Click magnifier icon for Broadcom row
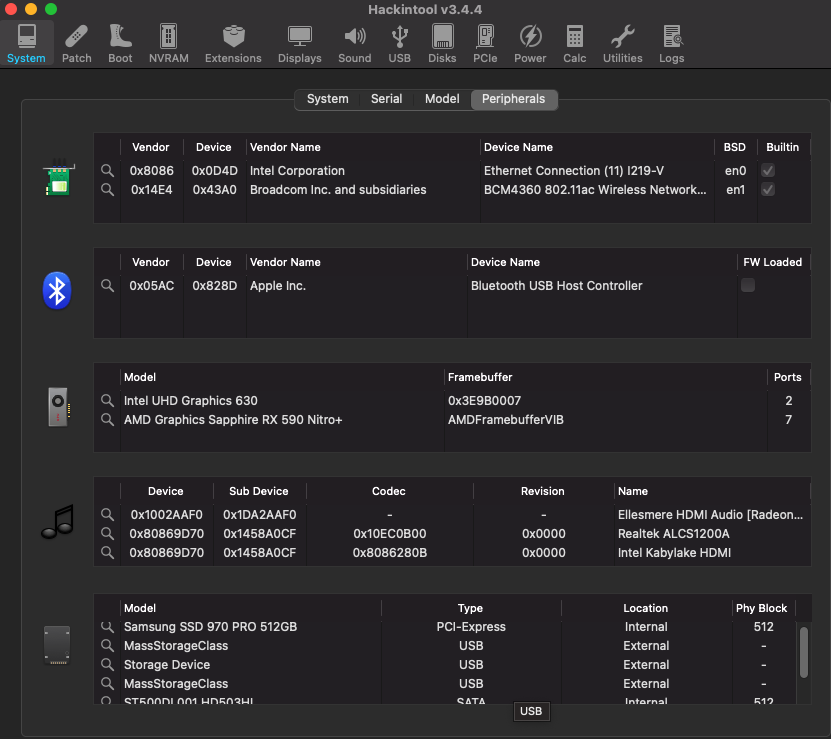Viewport: 831px width, 739px height. click(x=108, y=189)
